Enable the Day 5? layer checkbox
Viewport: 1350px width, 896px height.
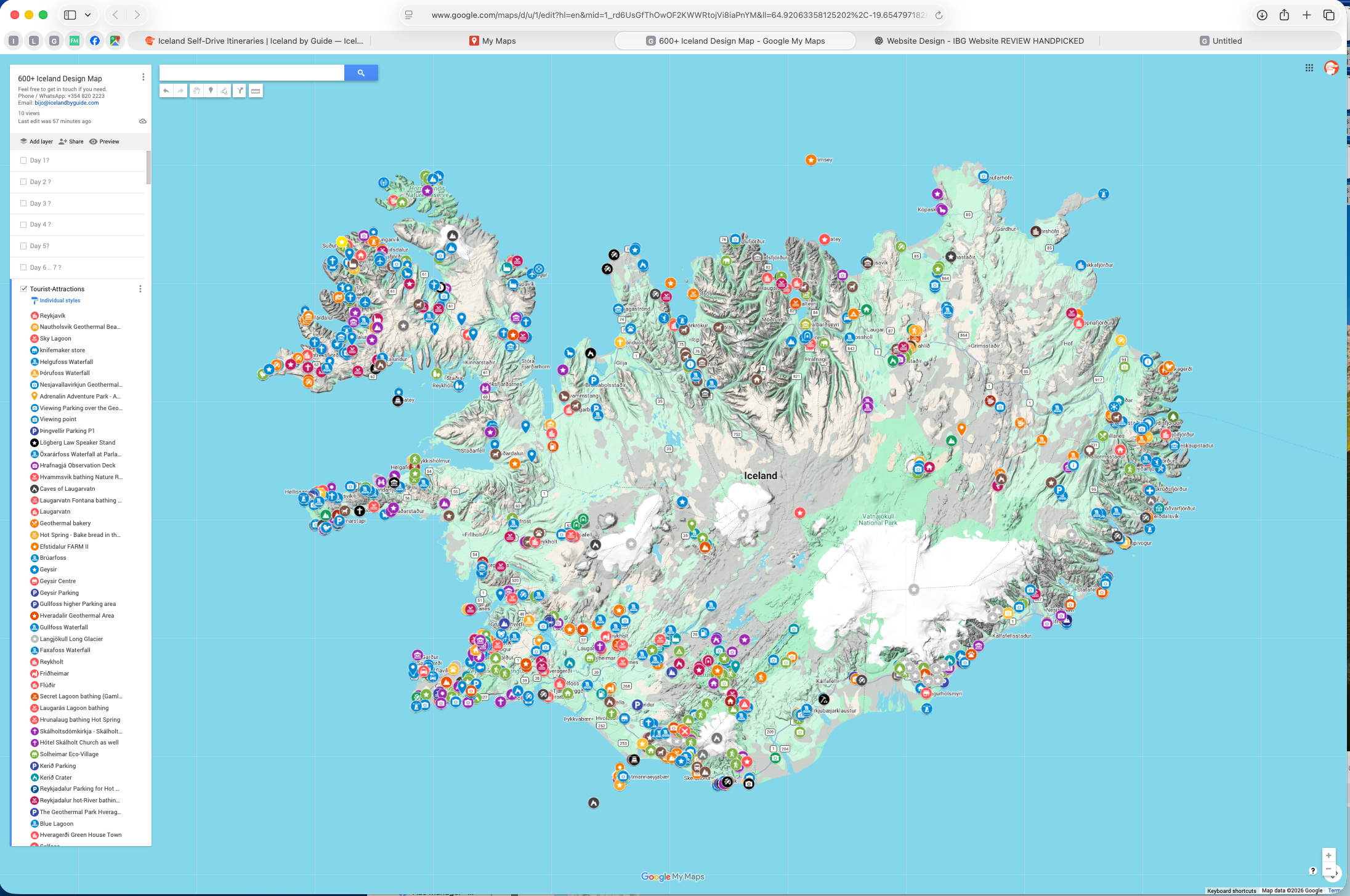[x=23, y=246]
